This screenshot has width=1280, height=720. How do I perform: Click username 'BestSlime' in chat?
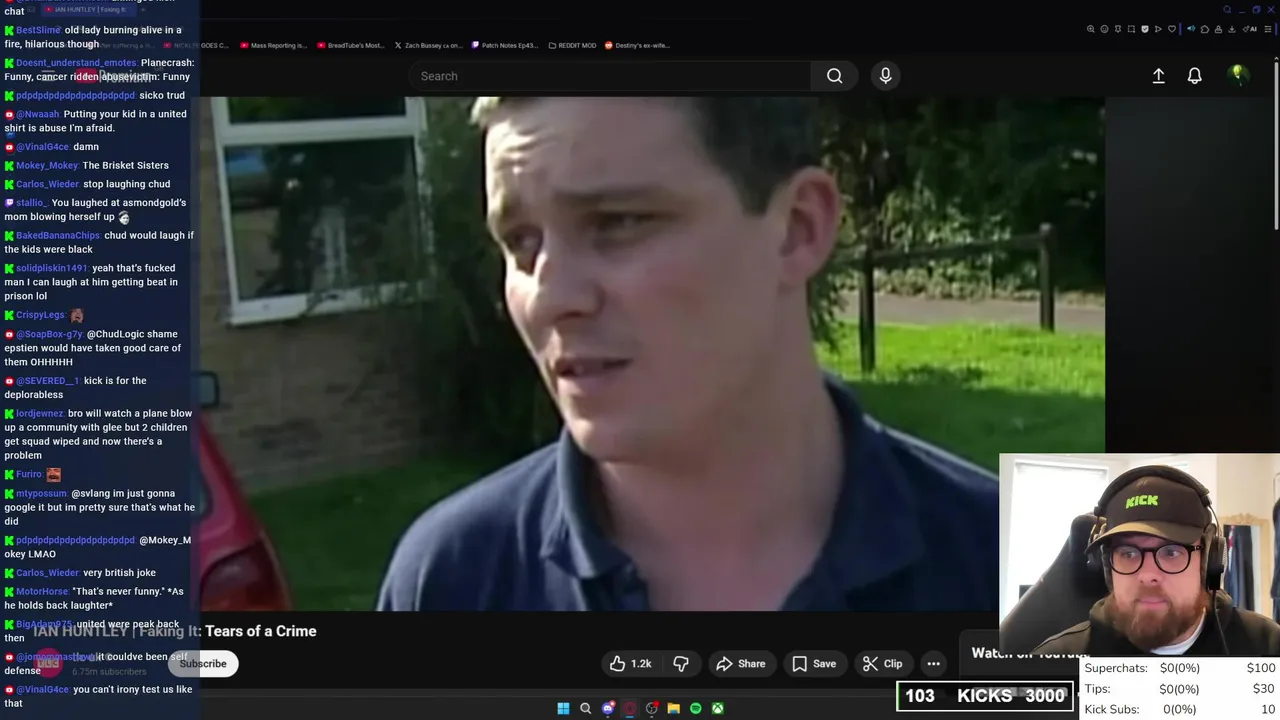click(38, 31)
